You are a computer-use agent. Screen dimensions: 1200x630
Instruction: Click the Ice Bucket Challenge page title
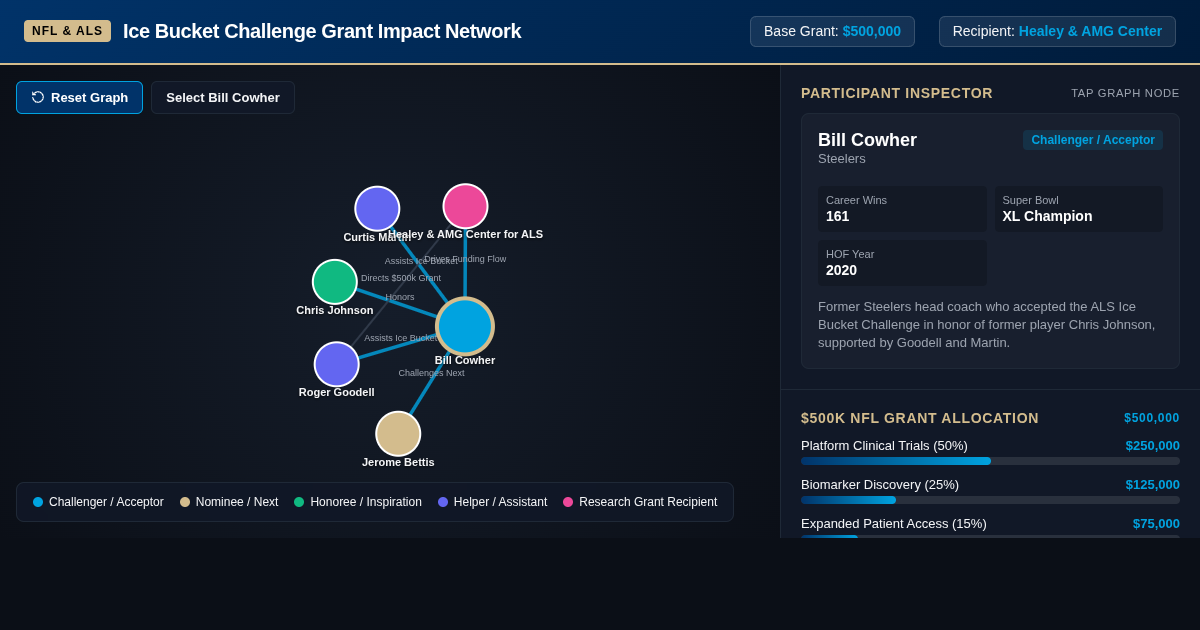coord(322,31)
